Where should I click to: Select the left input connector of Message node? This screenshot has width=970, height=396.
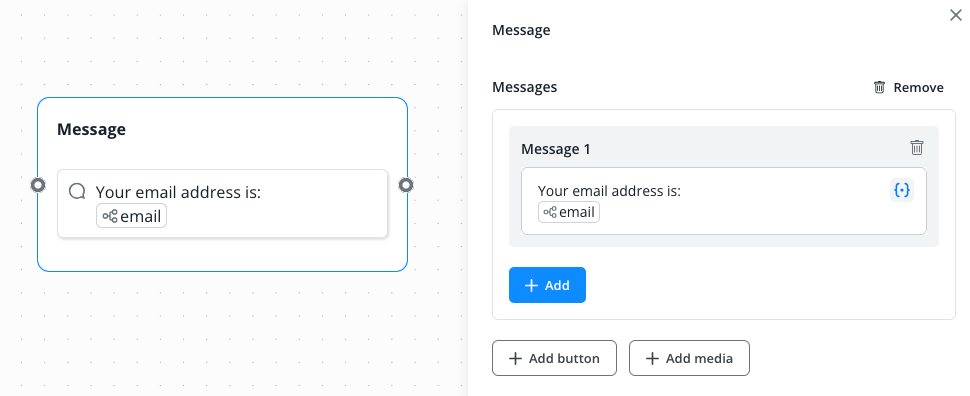[x=38, y=185]
